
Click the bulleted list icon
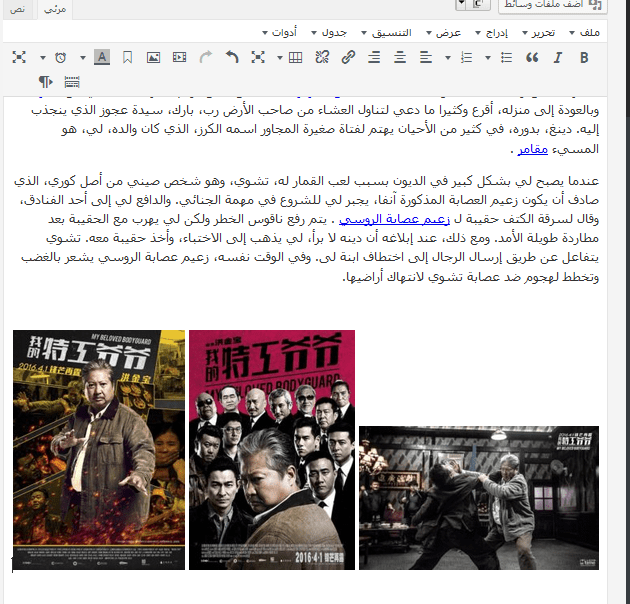[506, 57]
